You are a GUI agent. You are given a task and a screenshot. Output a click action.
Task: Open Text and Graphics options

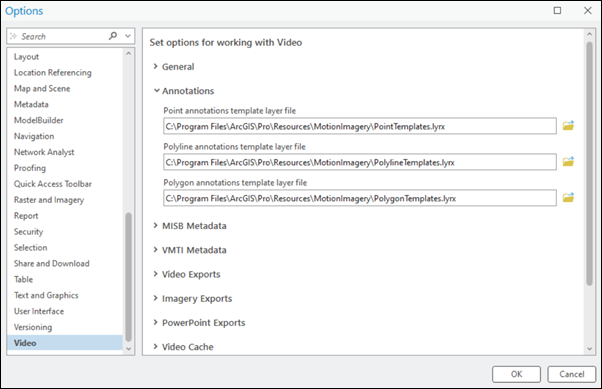coord(65,295)
